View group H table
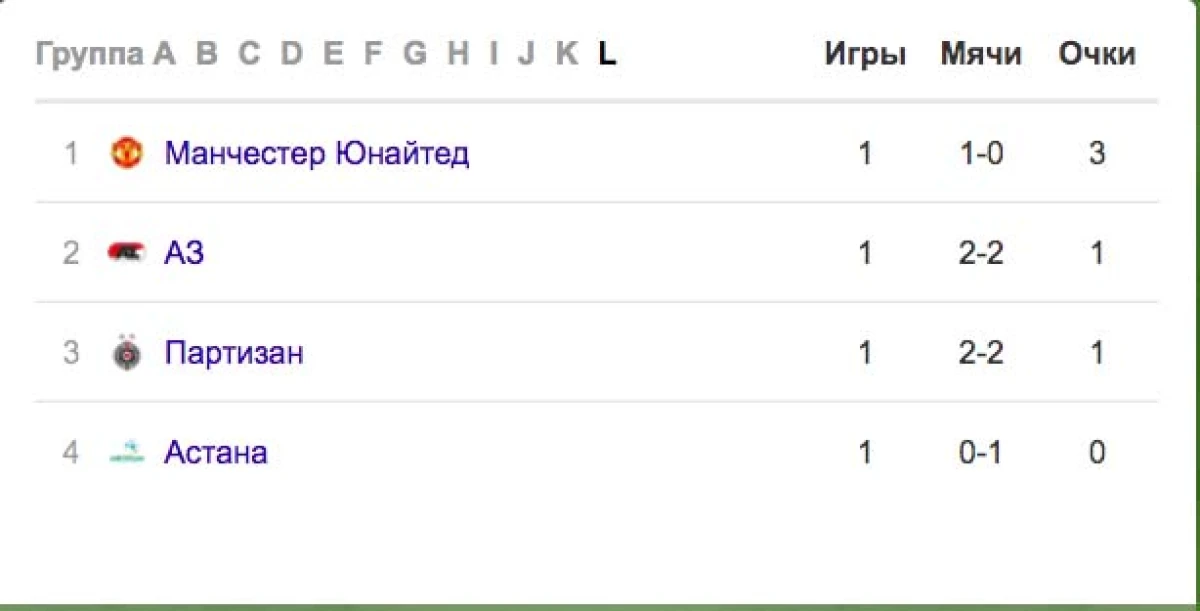 point(457,53)
